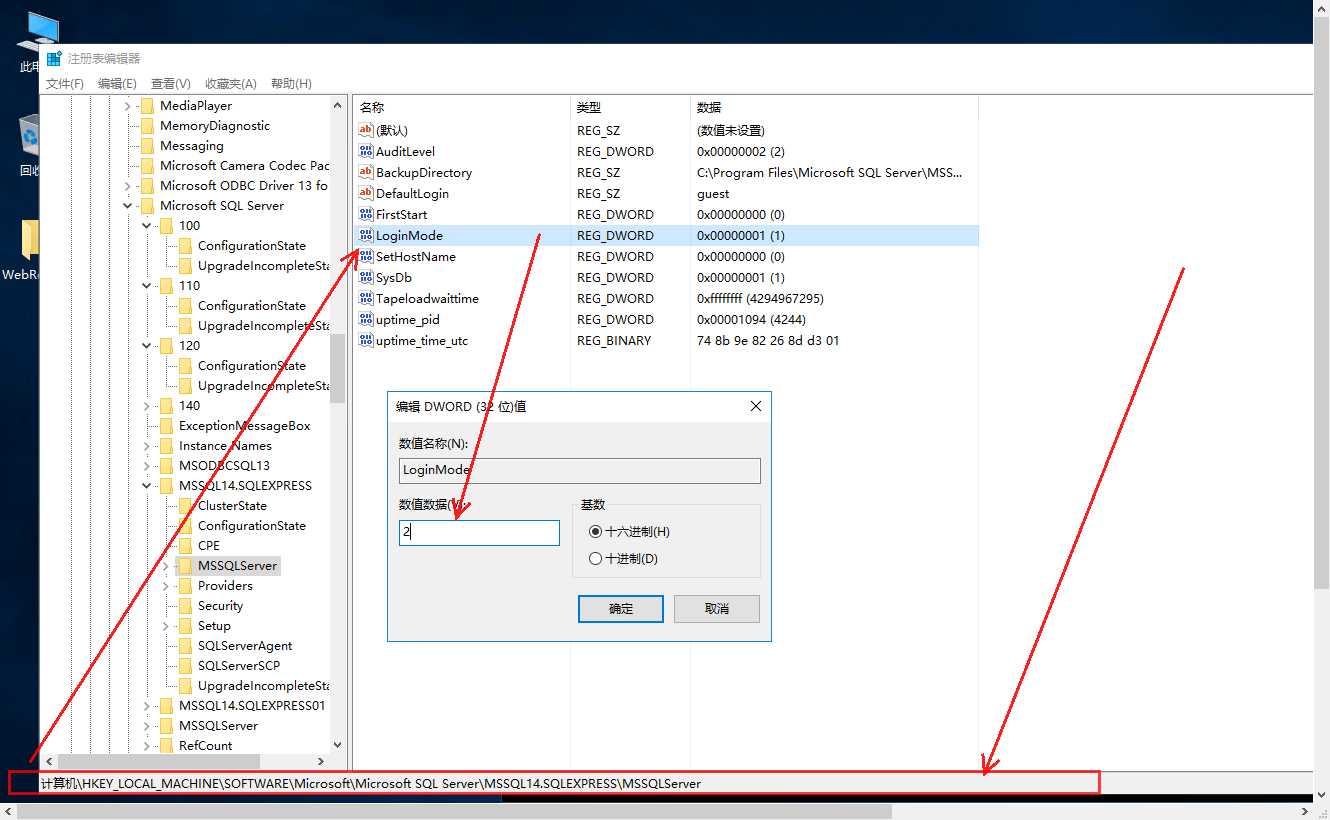Click the Registry Editor title bar icon
The width and height of the screenshot is (1330, 820).
pyautogui.click(x=54, y=59)
